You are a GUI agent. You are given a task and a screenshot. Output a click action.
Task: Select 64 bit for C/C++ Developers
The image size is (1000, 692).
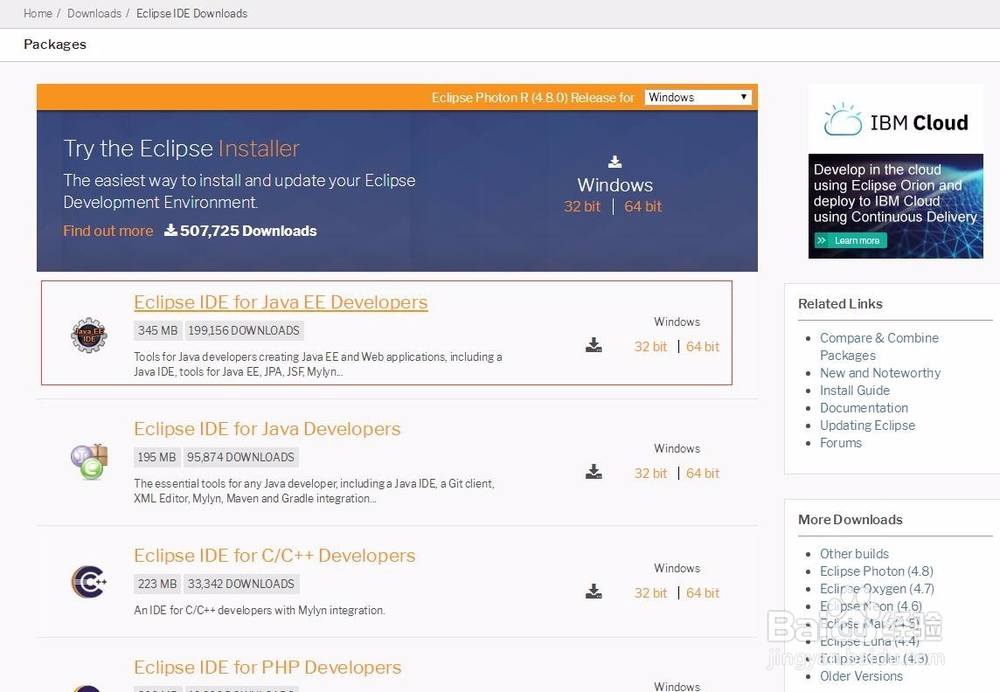click(703, 593)
